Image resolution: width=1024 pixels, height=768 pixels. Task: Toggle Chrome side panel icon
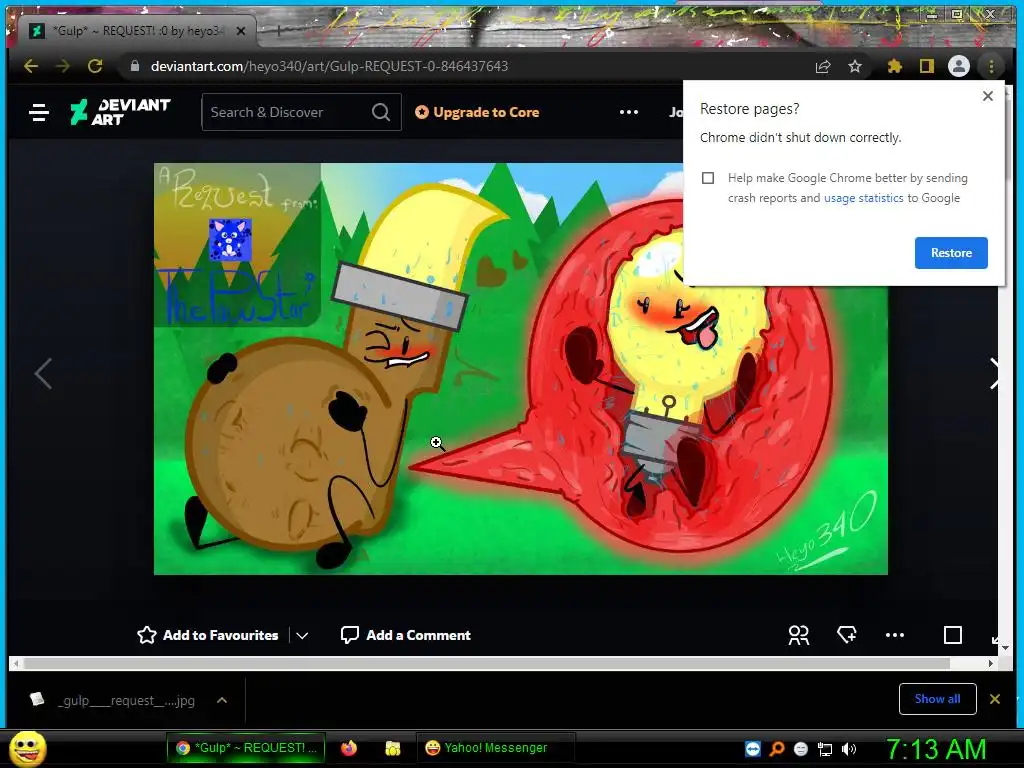(x=927, y=66)
